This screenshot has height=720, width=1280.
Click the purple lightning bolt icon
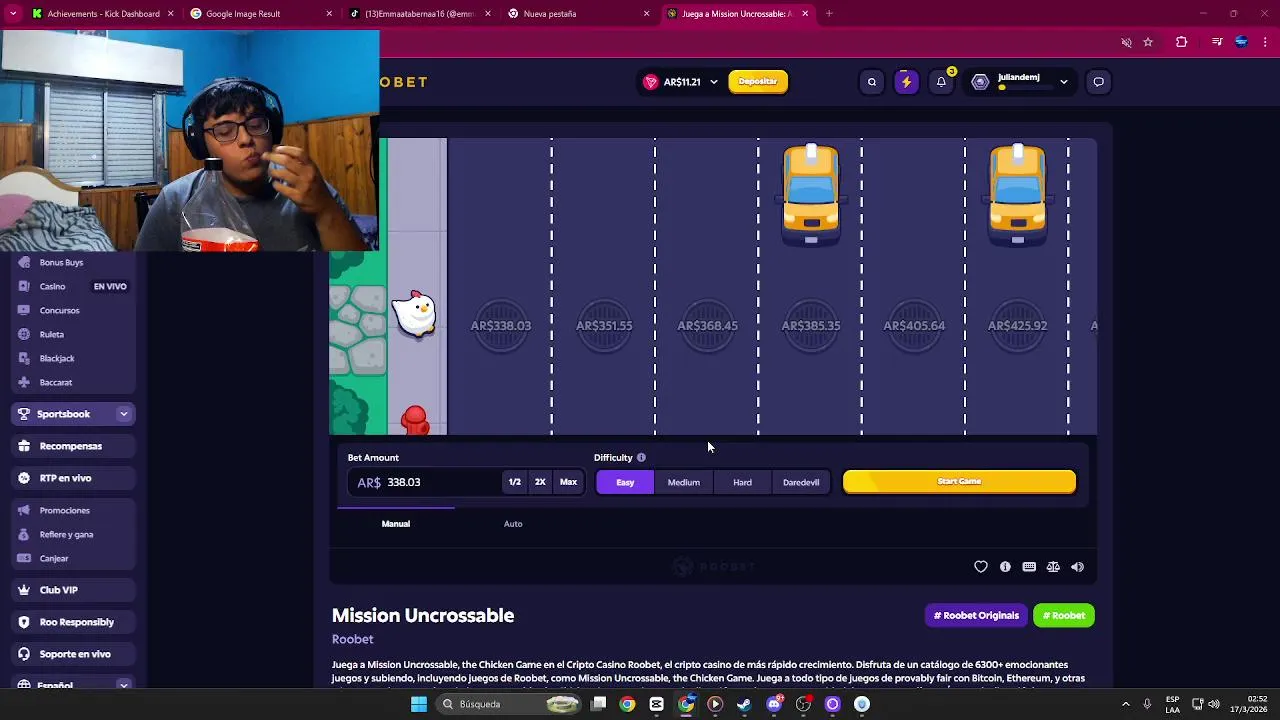(x=906, y=82)
